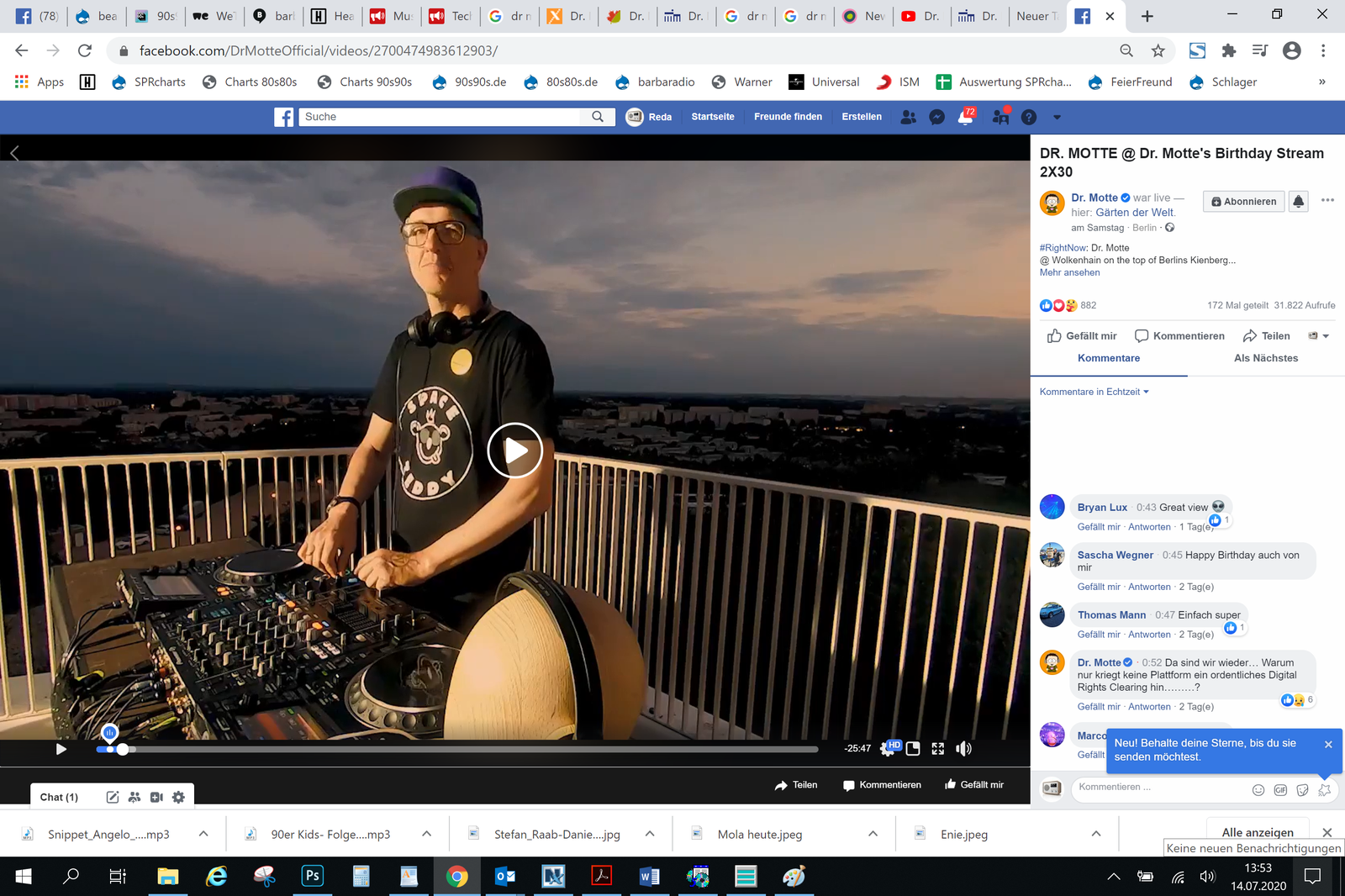Toggle notification bell next to Abonnieren
This screenshot has height=896, width=1345.
(x=1299, y=201)
